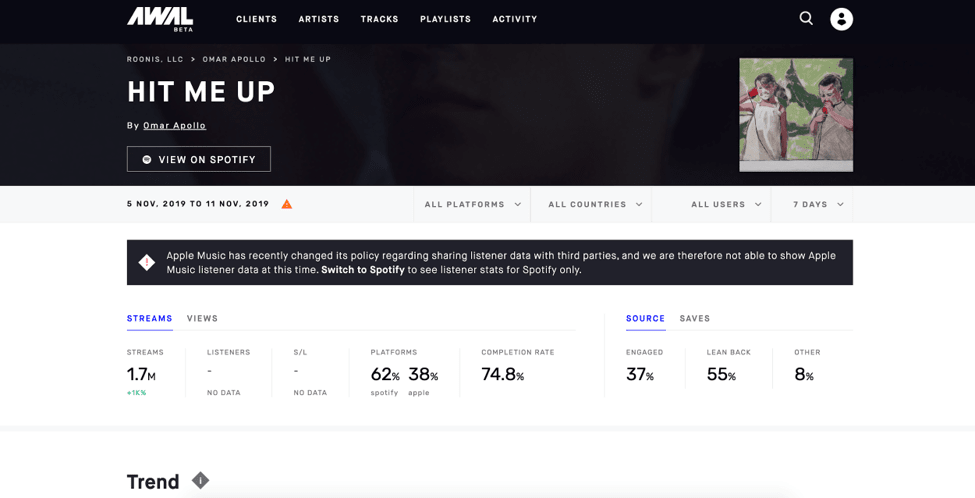975x498 pixels.
Task: Expand the All Countries dropdown
Action: 595,204
